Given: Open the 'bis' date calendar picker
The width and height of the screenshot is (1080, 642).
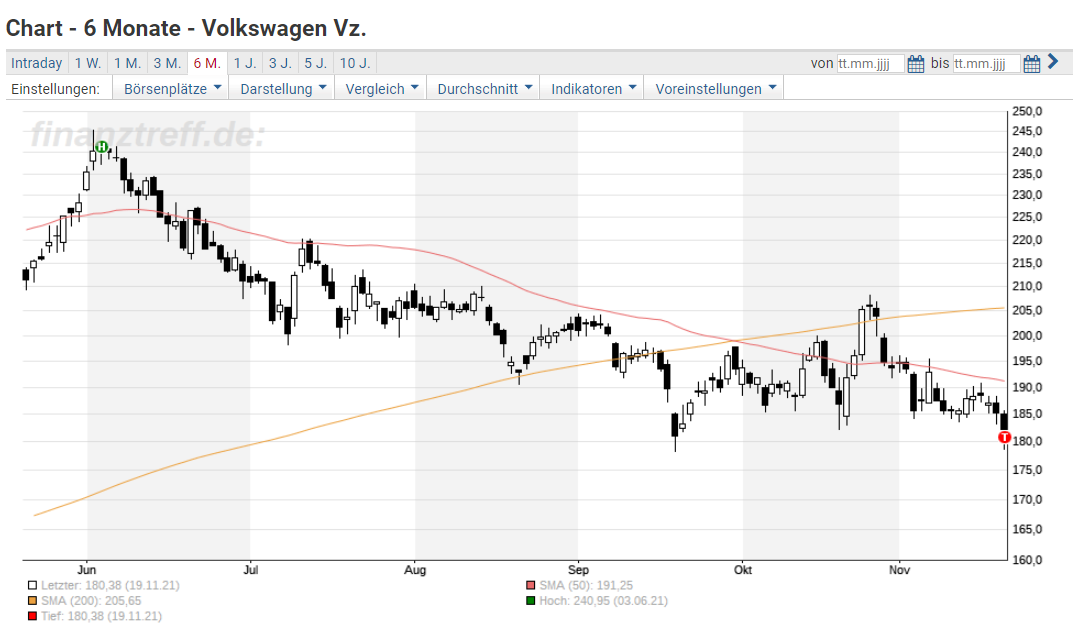Looking at the screenshot, I should coord(1031,64).
